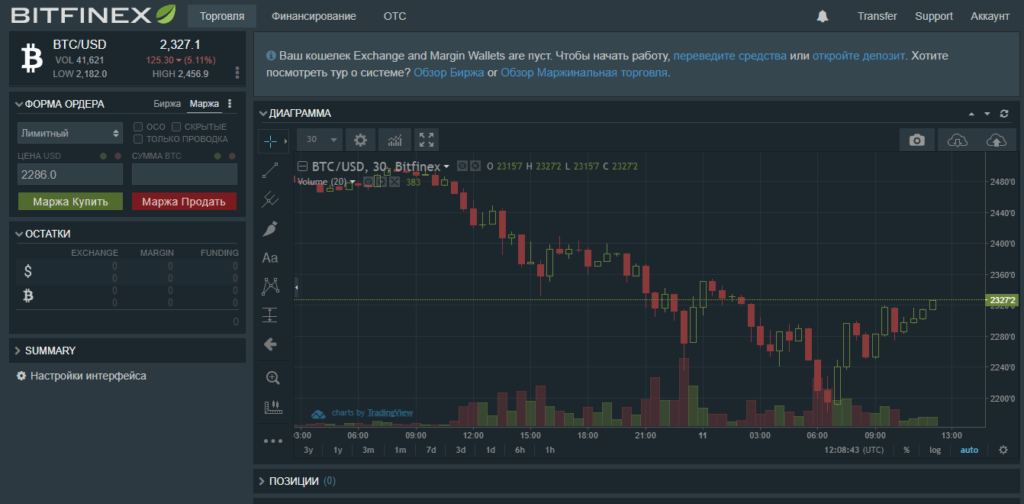Open the notifications bell
The width and height of the screenshot is (1024, 504).
point(822,16)
